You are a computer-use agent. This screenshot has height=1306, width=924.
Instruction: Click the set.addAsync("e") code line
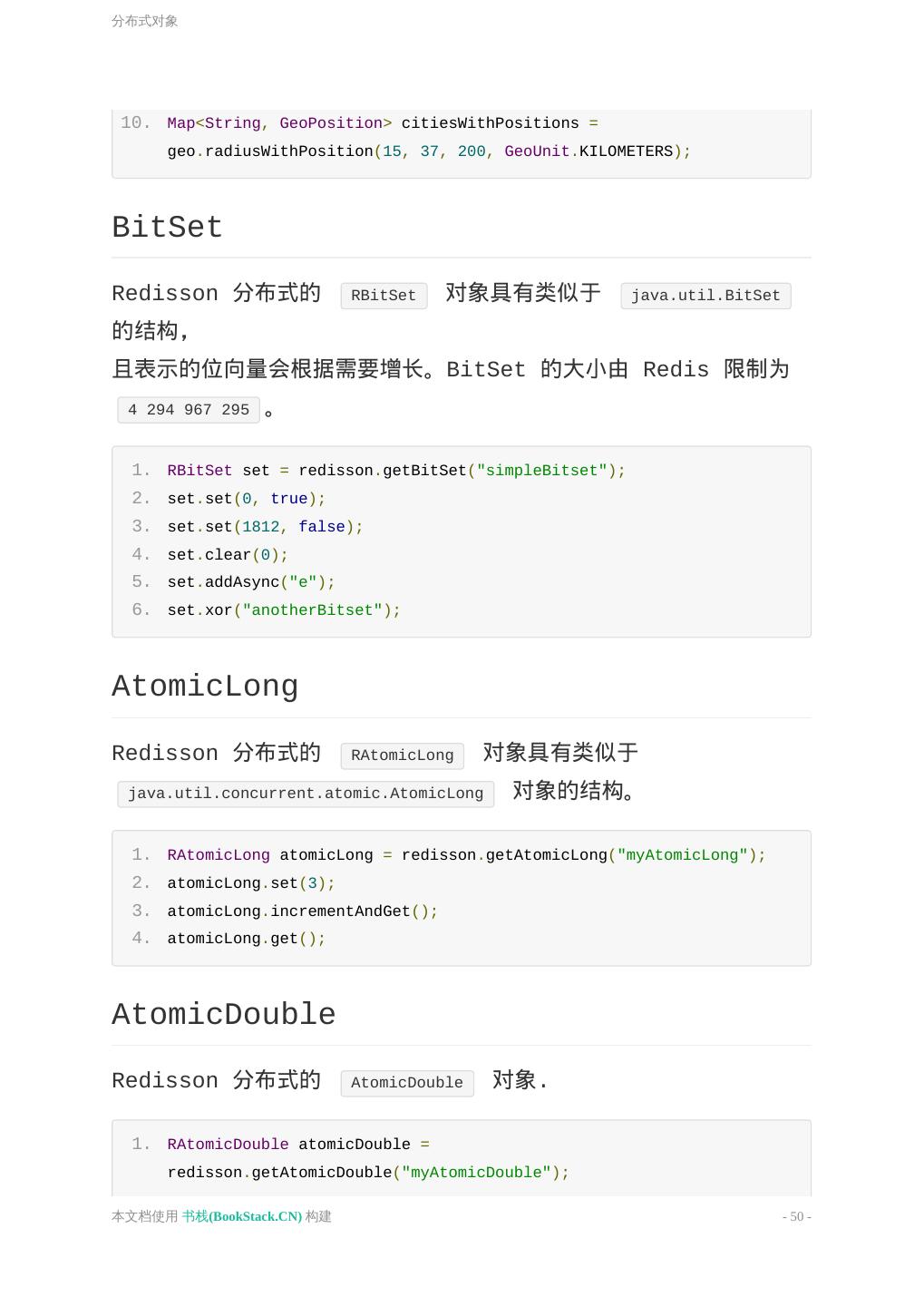click(251, 582)
